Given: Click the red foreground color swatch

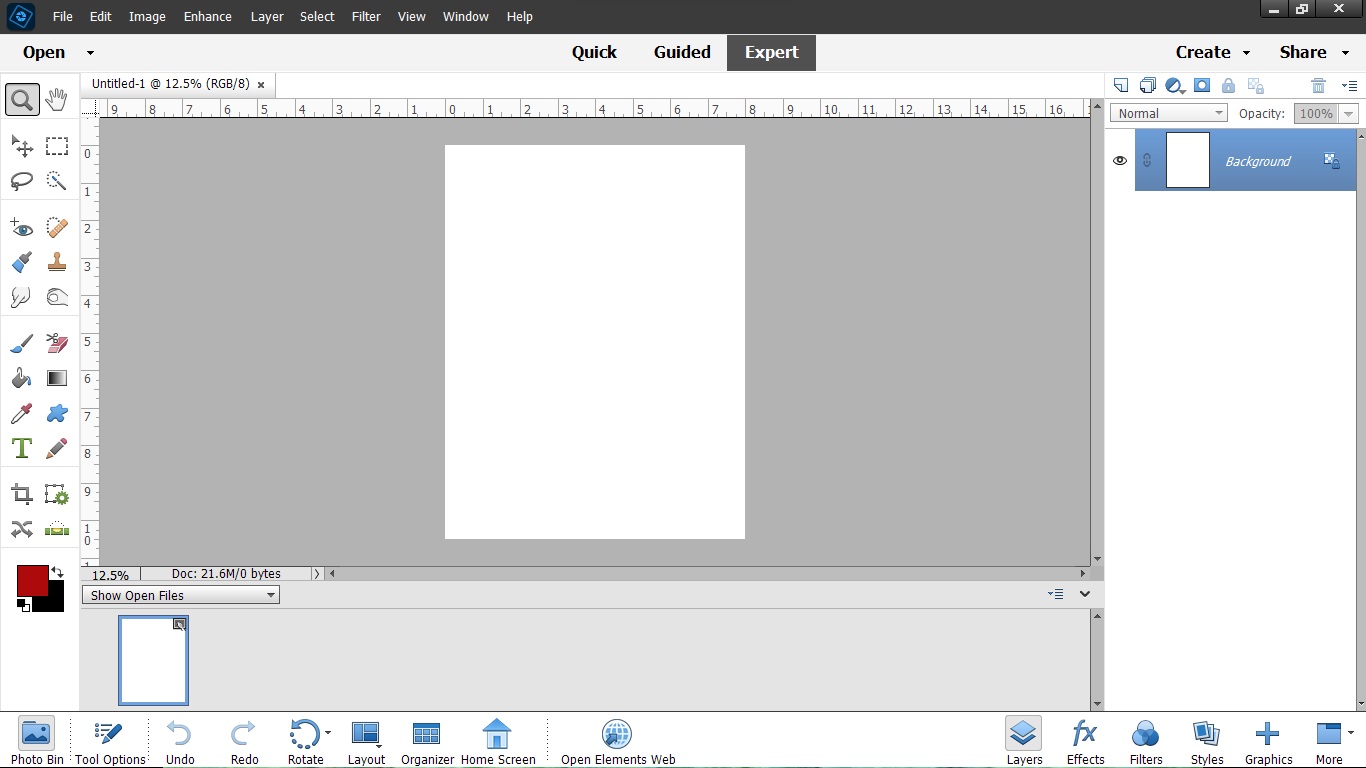Looking at the screenshot, I should [31, 580].
